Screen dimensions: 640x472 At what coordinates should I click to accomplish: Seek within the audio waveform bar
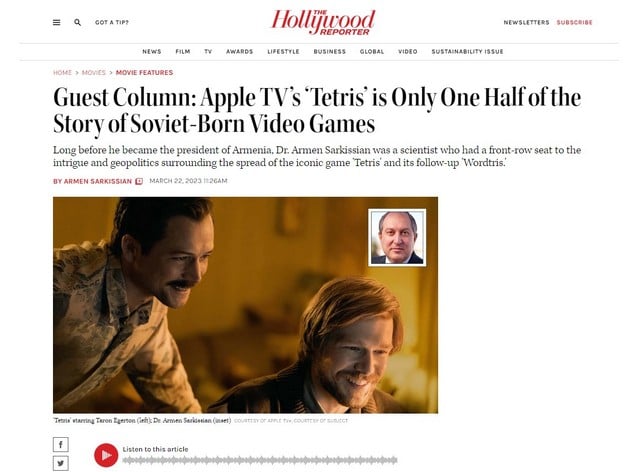click(260, 461)
